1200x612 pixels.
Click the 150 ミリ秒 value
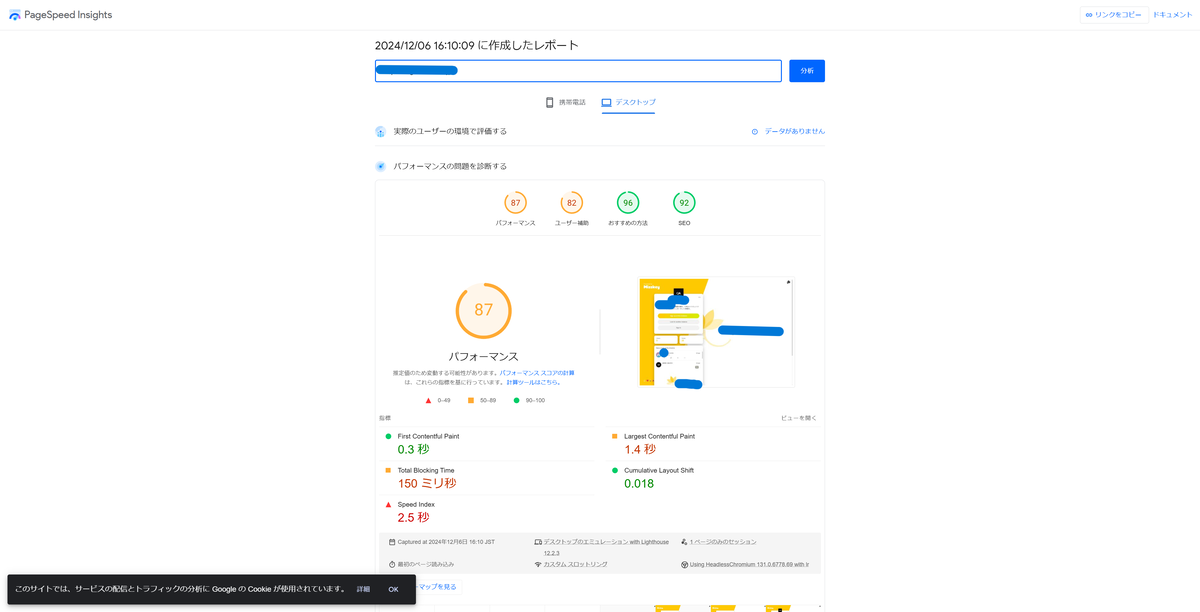(427, 483)
